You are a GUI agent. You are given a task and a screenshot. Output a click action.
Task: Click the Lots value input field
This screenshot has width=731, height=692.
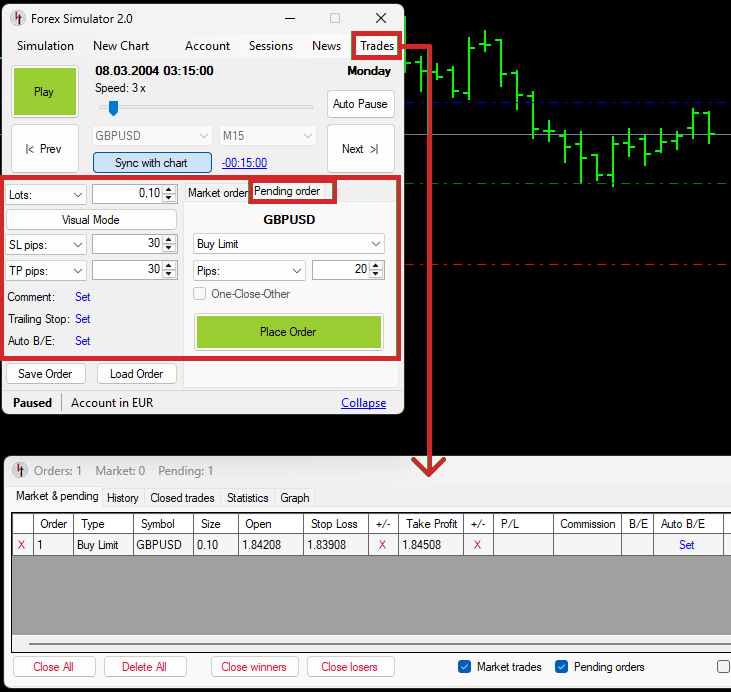click(128, 194)
